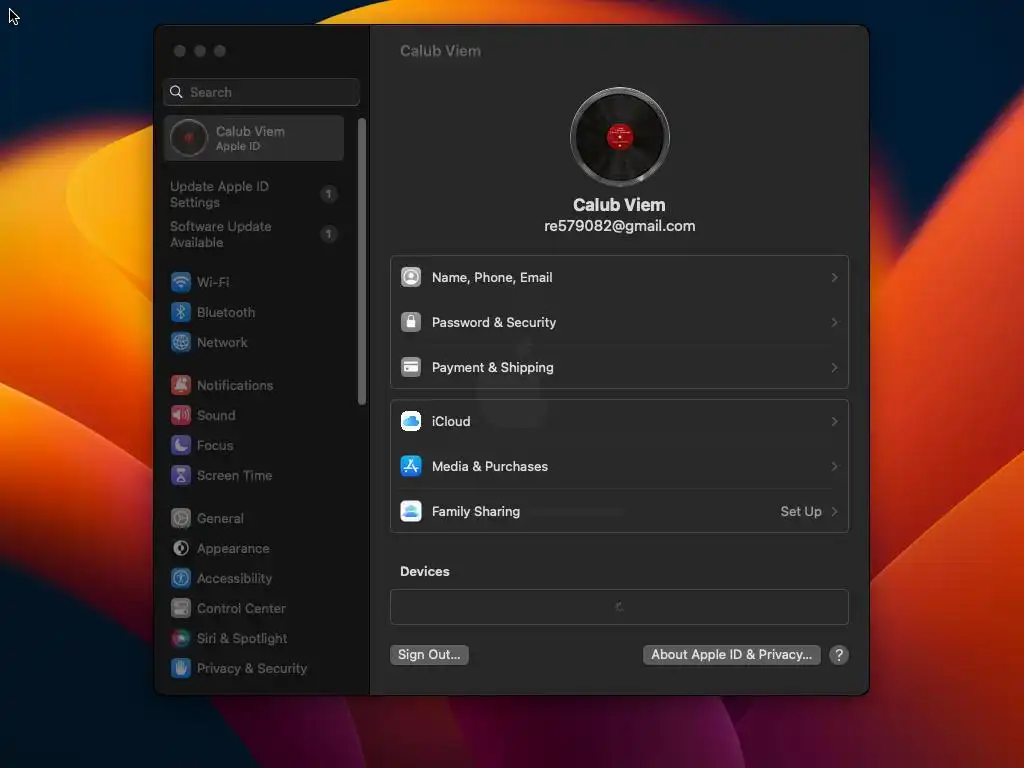Select Appearance icon in sidebar
The width and height of the screenshot is (1024, 768).
pos(181,549)
